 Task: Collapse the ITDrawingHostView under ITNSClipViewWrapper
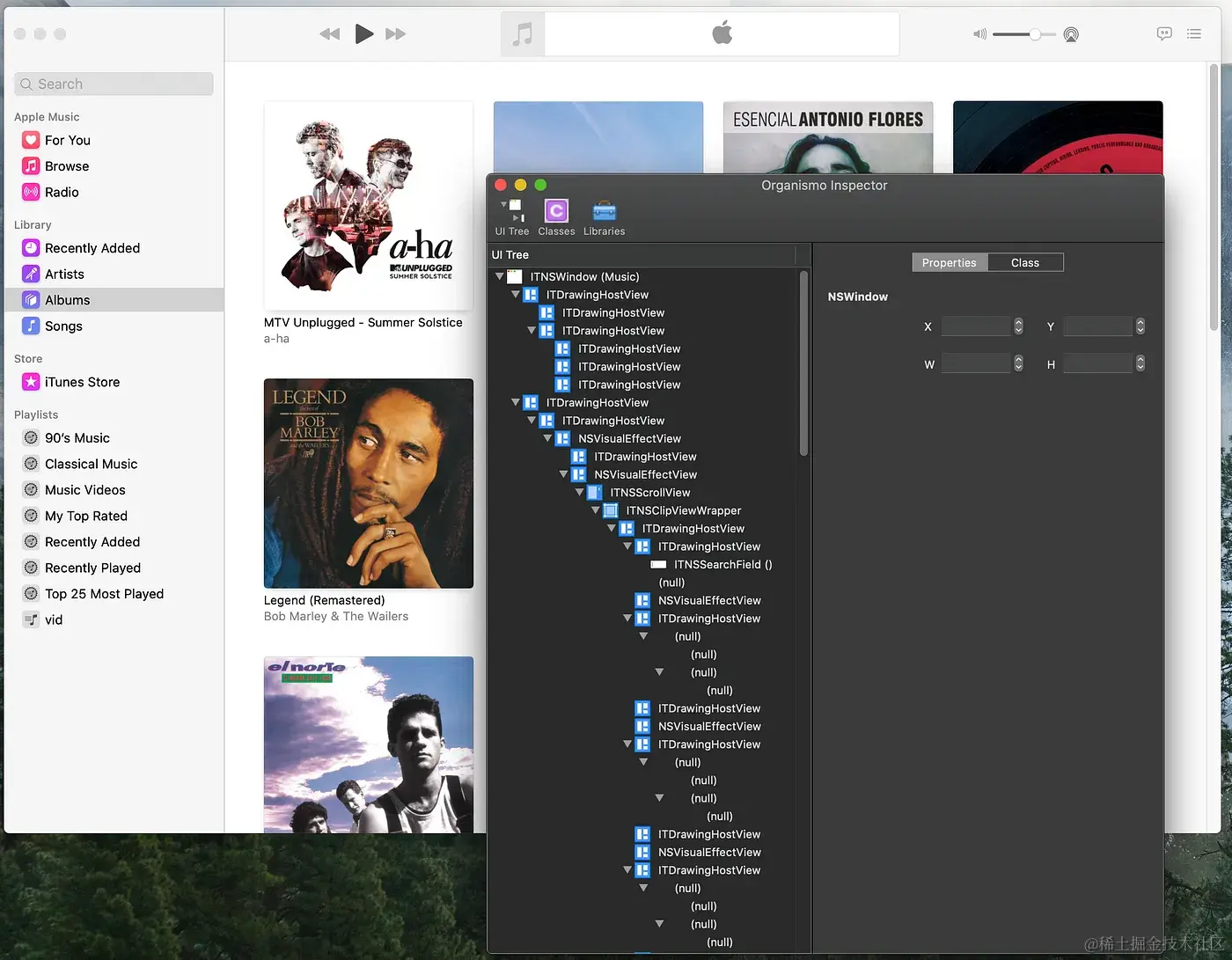(x=612, y=528)
